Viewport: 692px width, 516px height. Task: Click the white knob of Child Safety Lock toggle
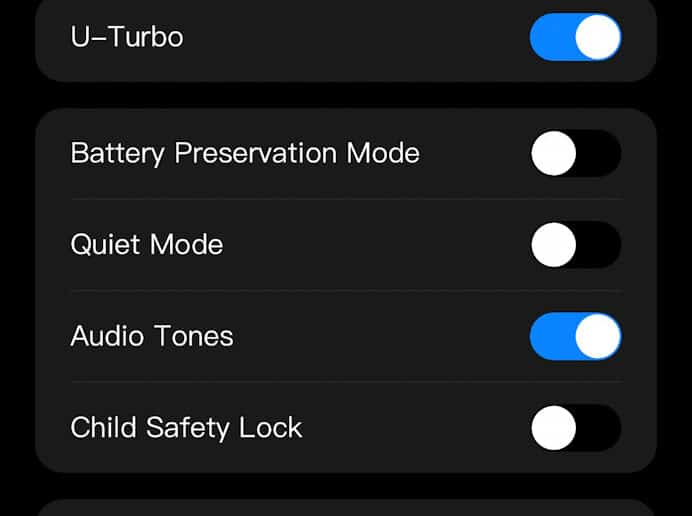(x=553, y=428)
